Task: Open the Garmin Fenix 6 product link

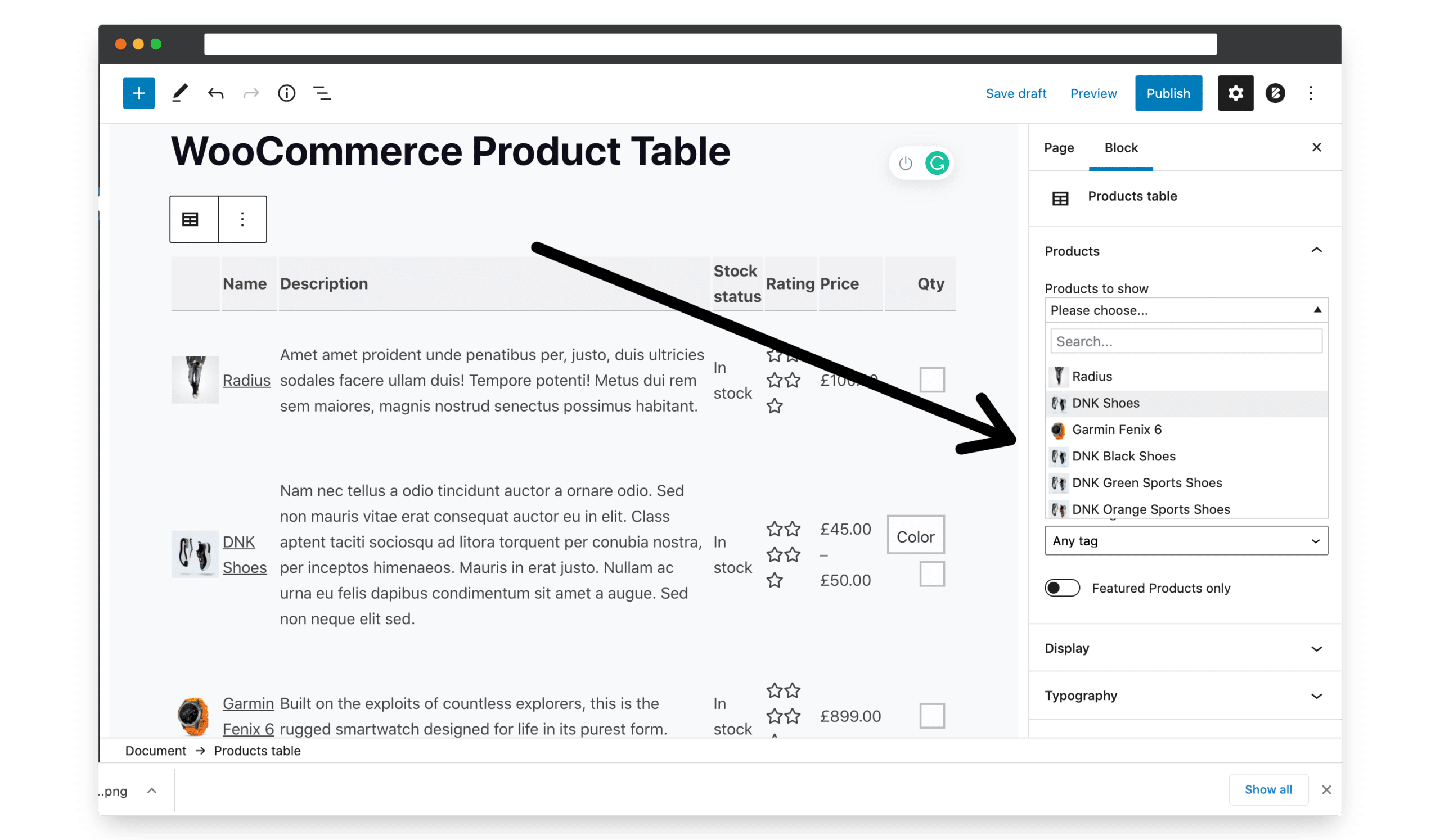Action: [248, 716]
